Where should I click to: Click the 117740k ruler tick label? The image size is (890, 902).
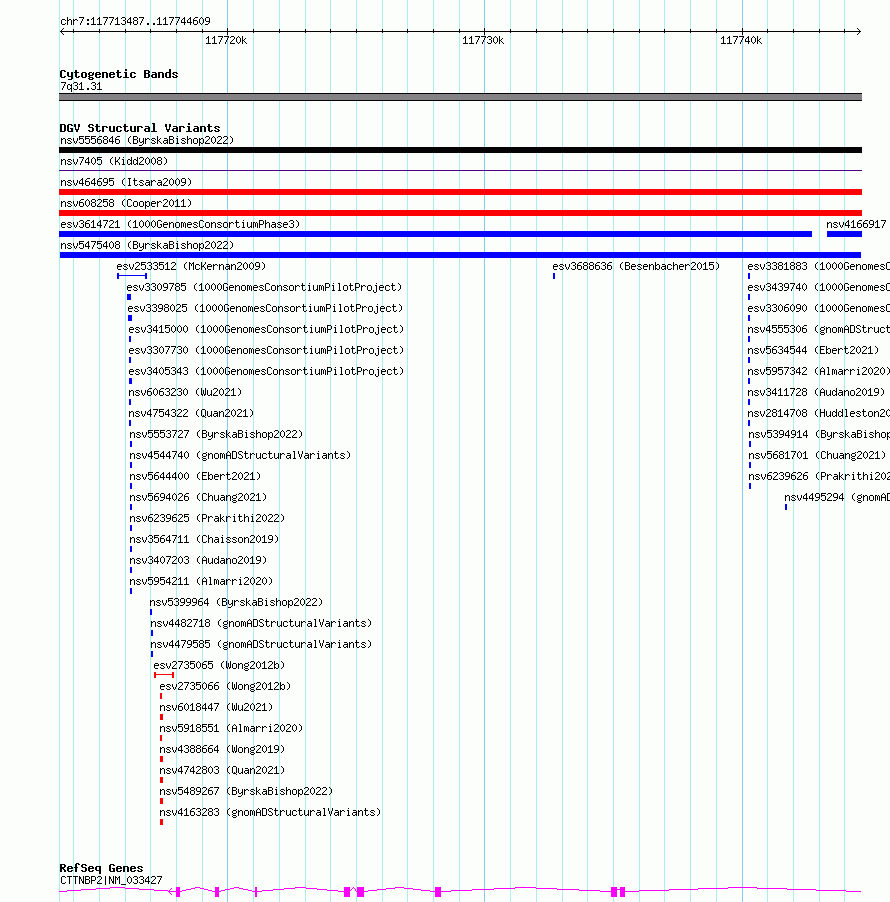tap(741, 40)
